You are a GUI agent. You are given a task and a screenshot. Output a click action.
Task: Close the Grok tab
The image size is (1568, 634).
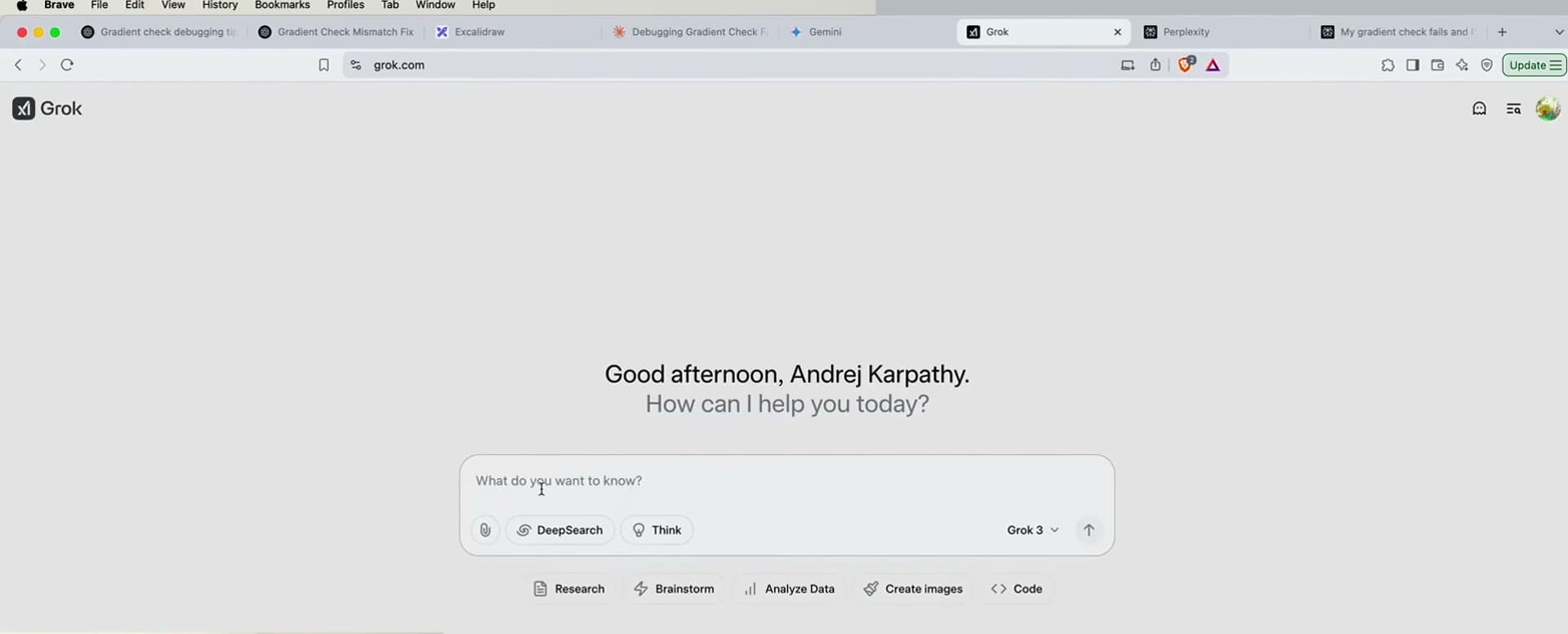pyautogui.click(x=1117, y=32)
